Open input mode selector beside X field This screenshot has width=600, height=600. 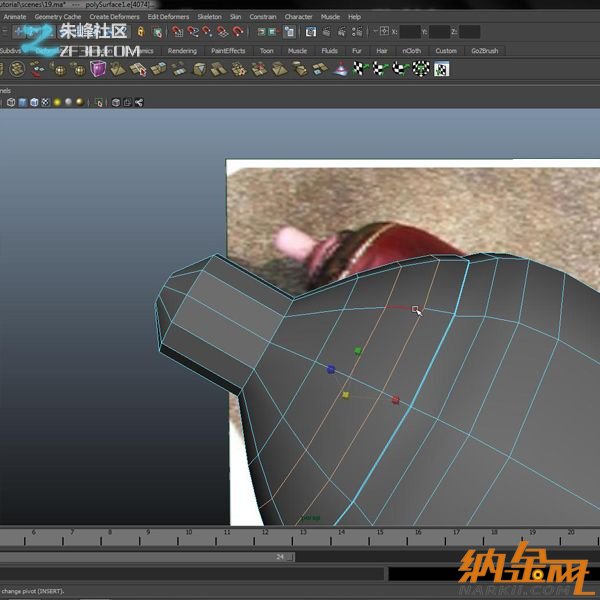[383, 32]
